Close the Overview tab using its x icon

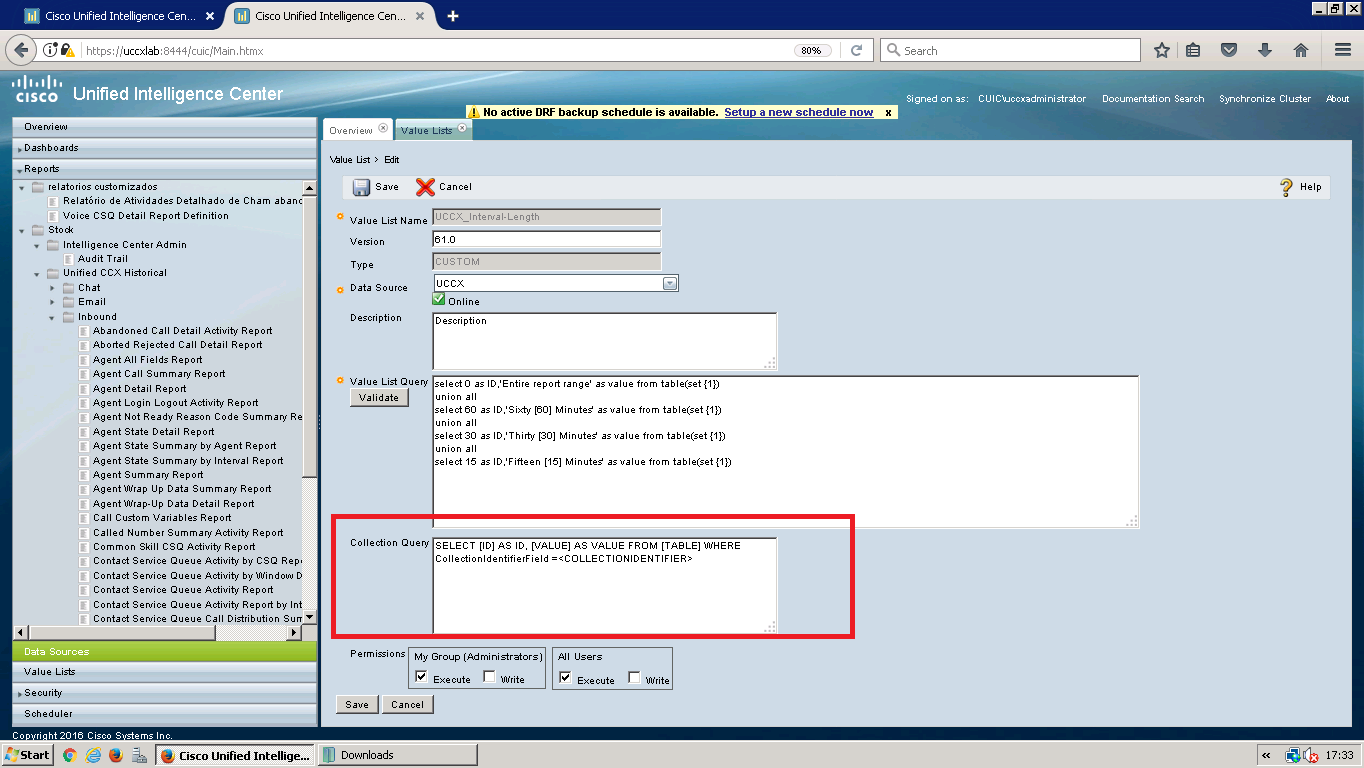coord(384,128)
